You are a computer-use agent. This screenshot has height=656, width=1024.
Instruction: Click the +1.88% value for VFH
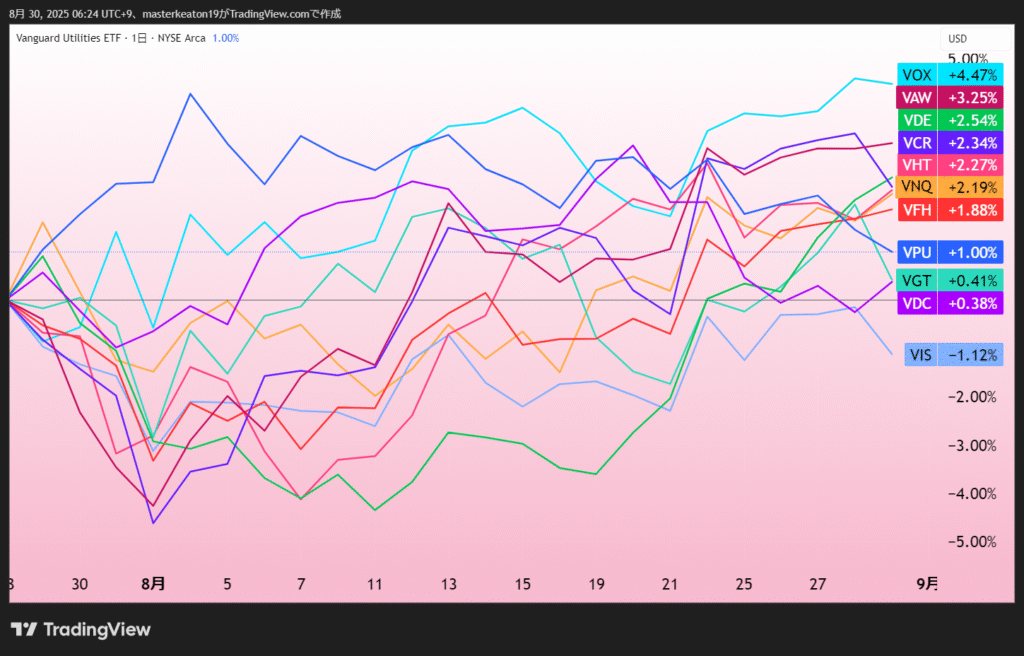pos(971,210)
